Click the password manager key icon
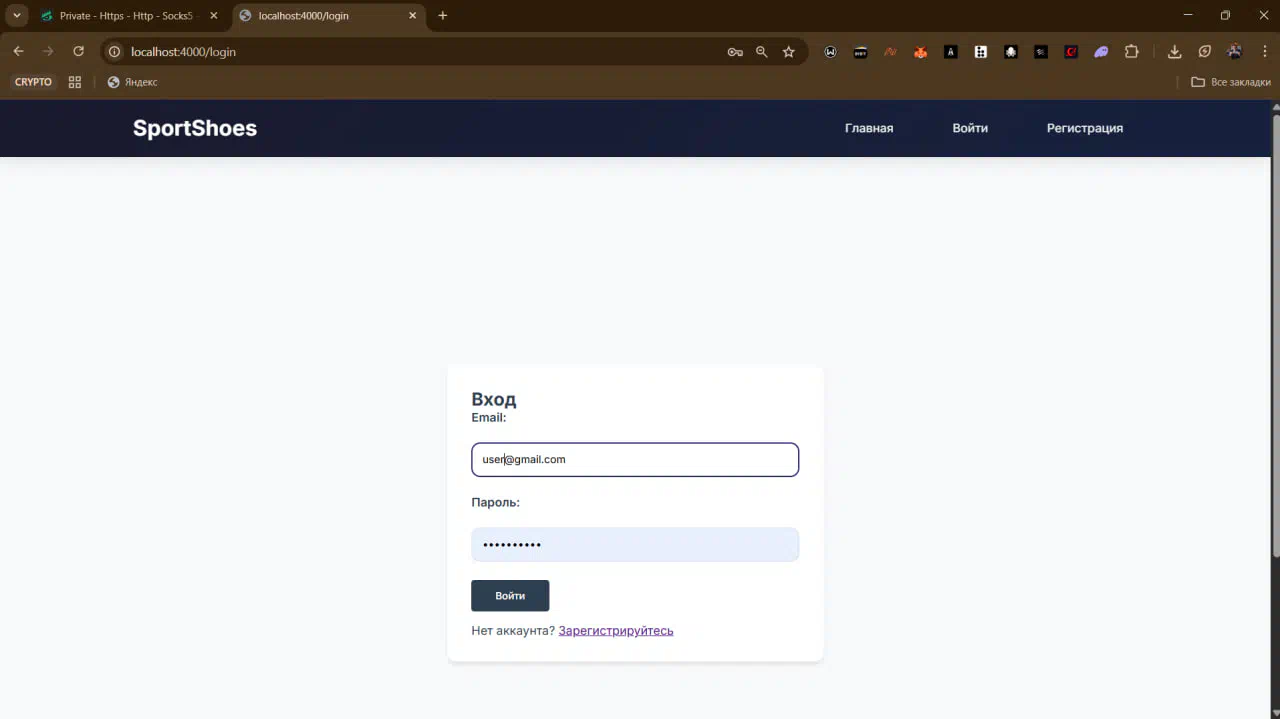The width and height of the screenshot is (1280, 719). [x=735, y=52]
